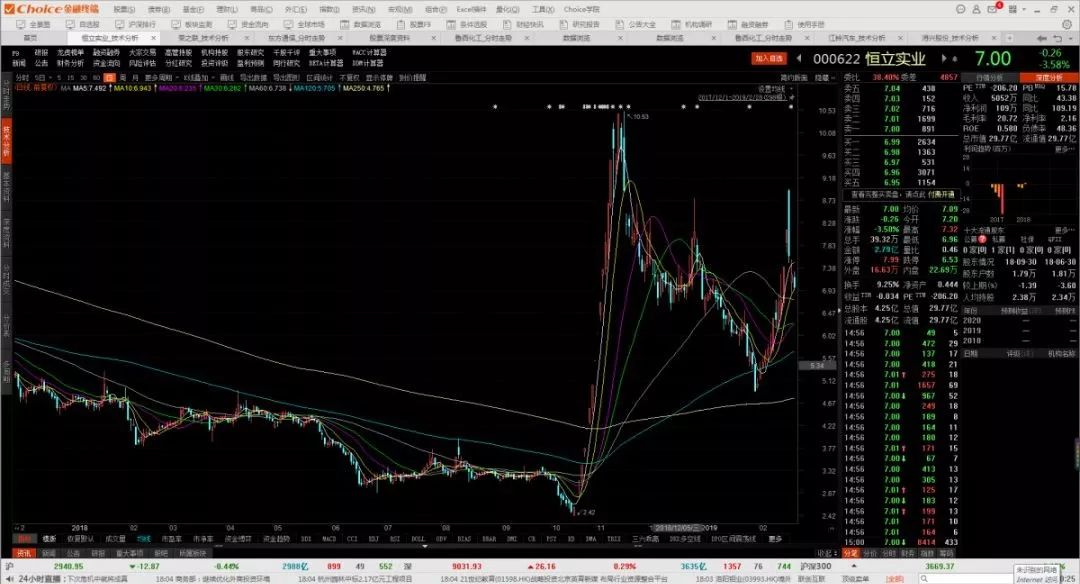Switch to the 东方通信_分时走势 tab

click(x=296, y=38)
